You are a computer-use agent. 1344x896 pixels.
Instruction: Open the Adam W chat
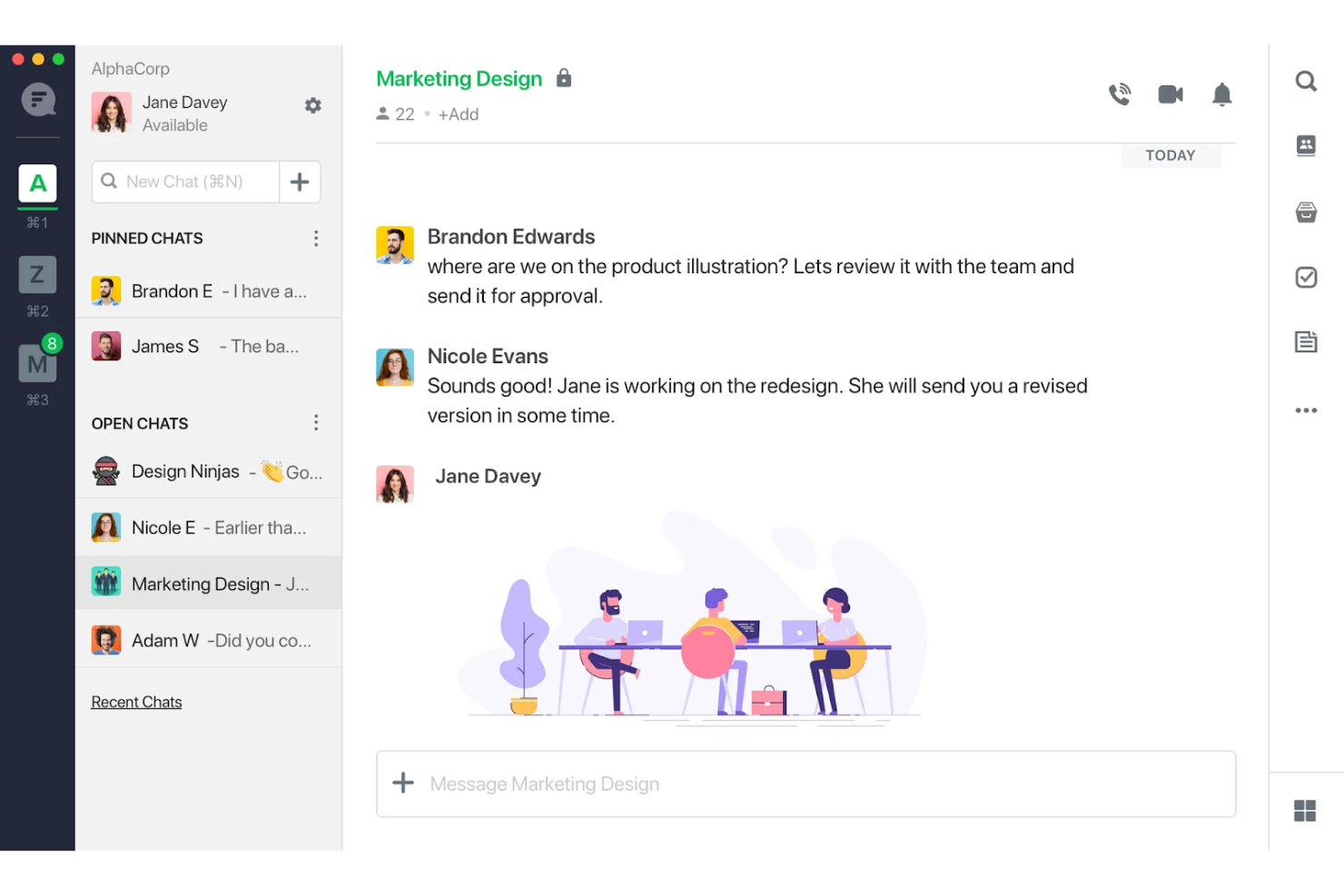click(208, 640)
